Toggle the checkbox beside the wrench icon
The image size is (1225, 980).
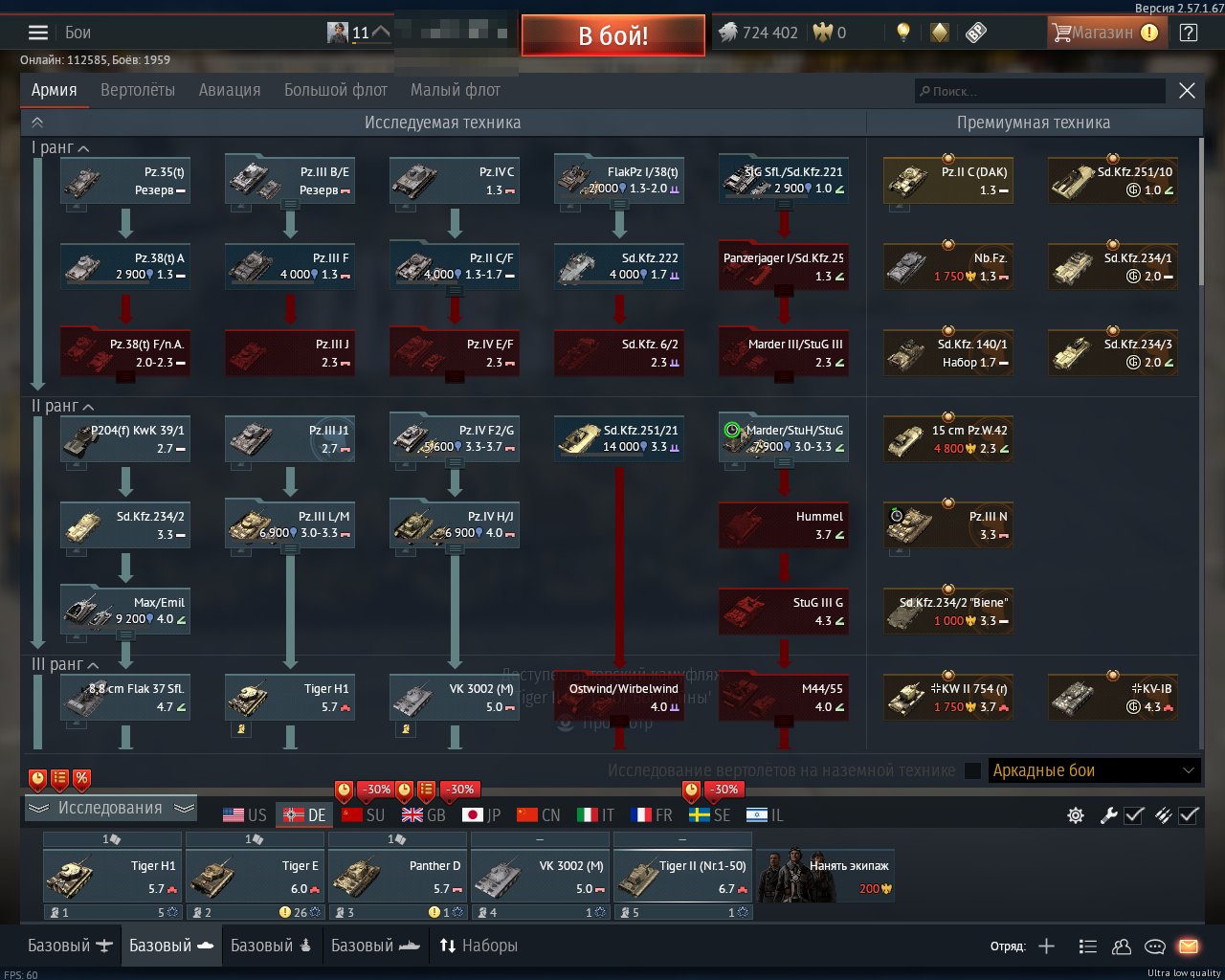(x=1134, y=815)
